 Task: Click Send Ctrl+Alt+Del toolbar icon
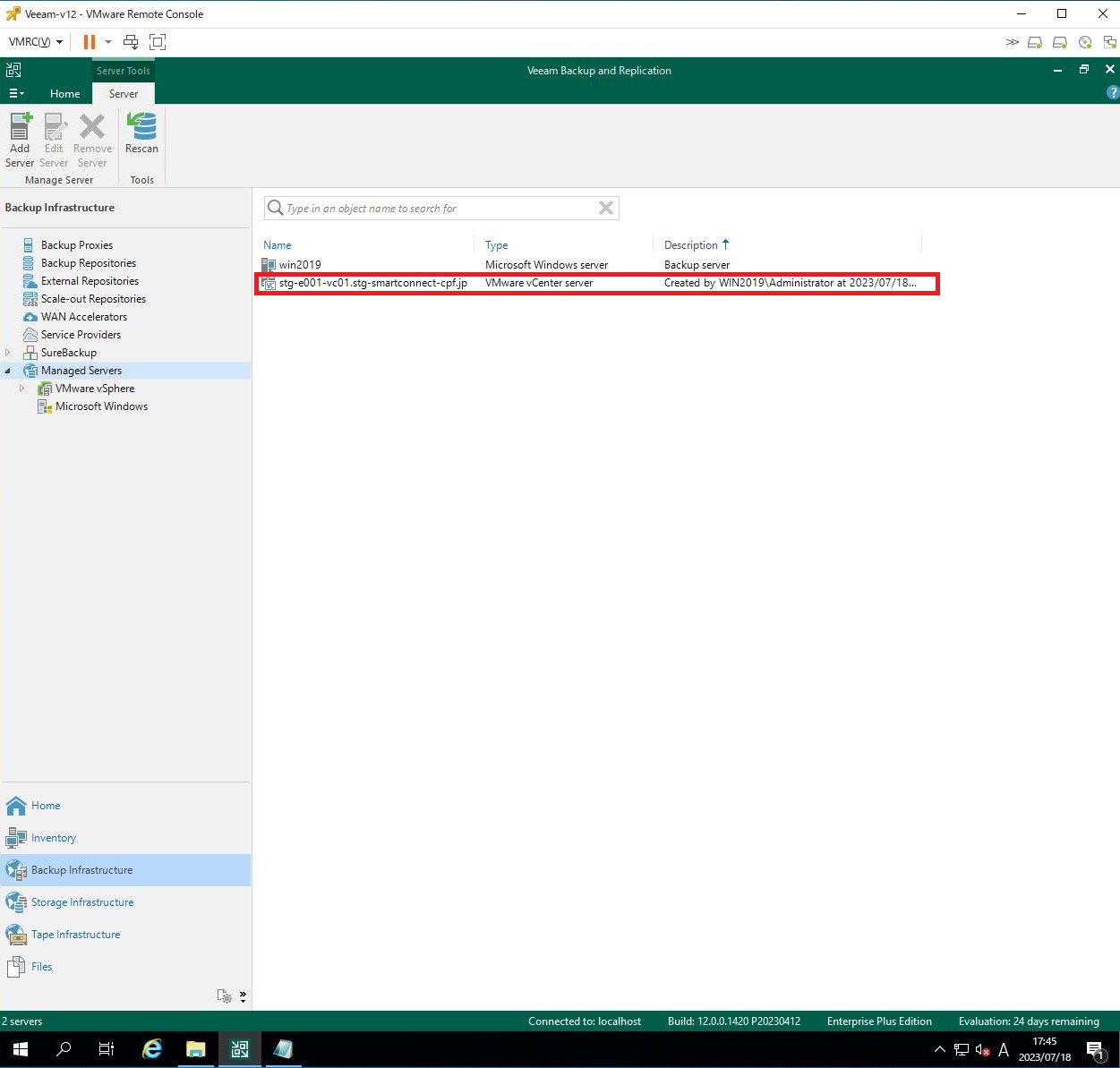point(131,42)
